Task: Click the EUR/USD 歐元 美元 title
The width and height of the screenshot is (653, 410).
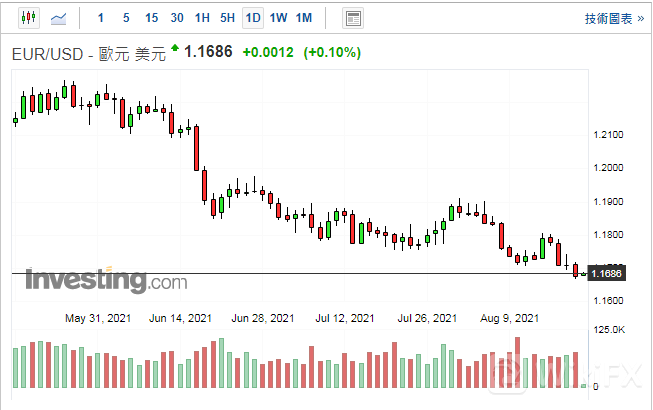Action: (88, 53)
